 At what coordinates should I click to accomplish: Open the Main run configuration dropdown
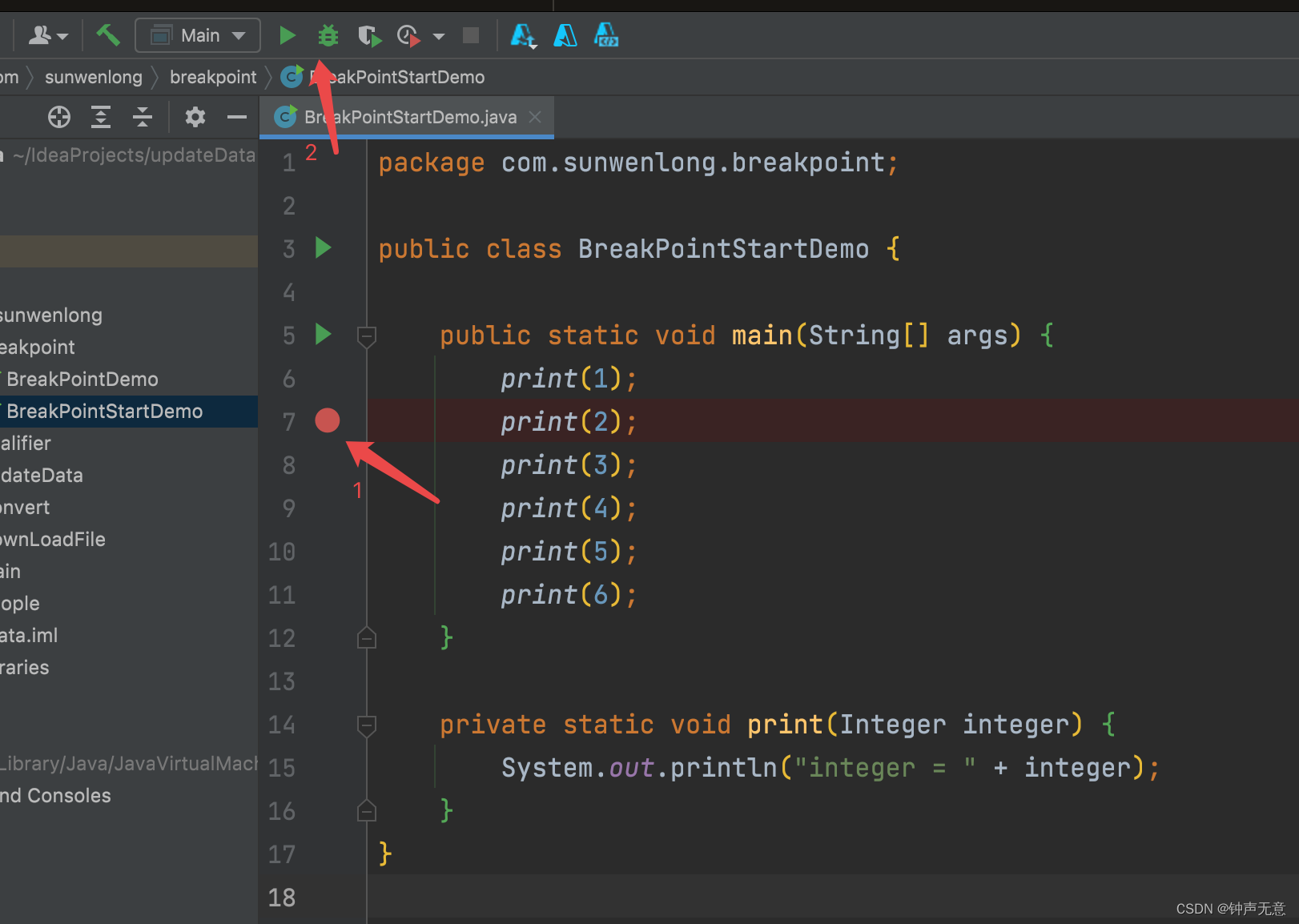198,35
